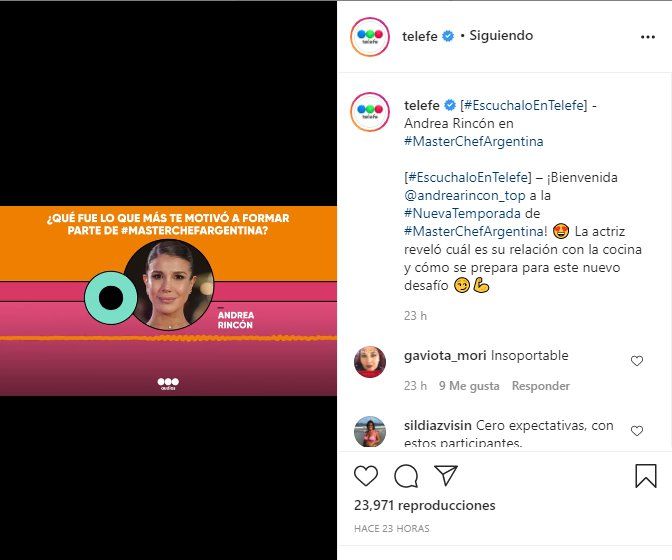Click the teal record circle on video
Screen dimensions: 672x560
111,298
